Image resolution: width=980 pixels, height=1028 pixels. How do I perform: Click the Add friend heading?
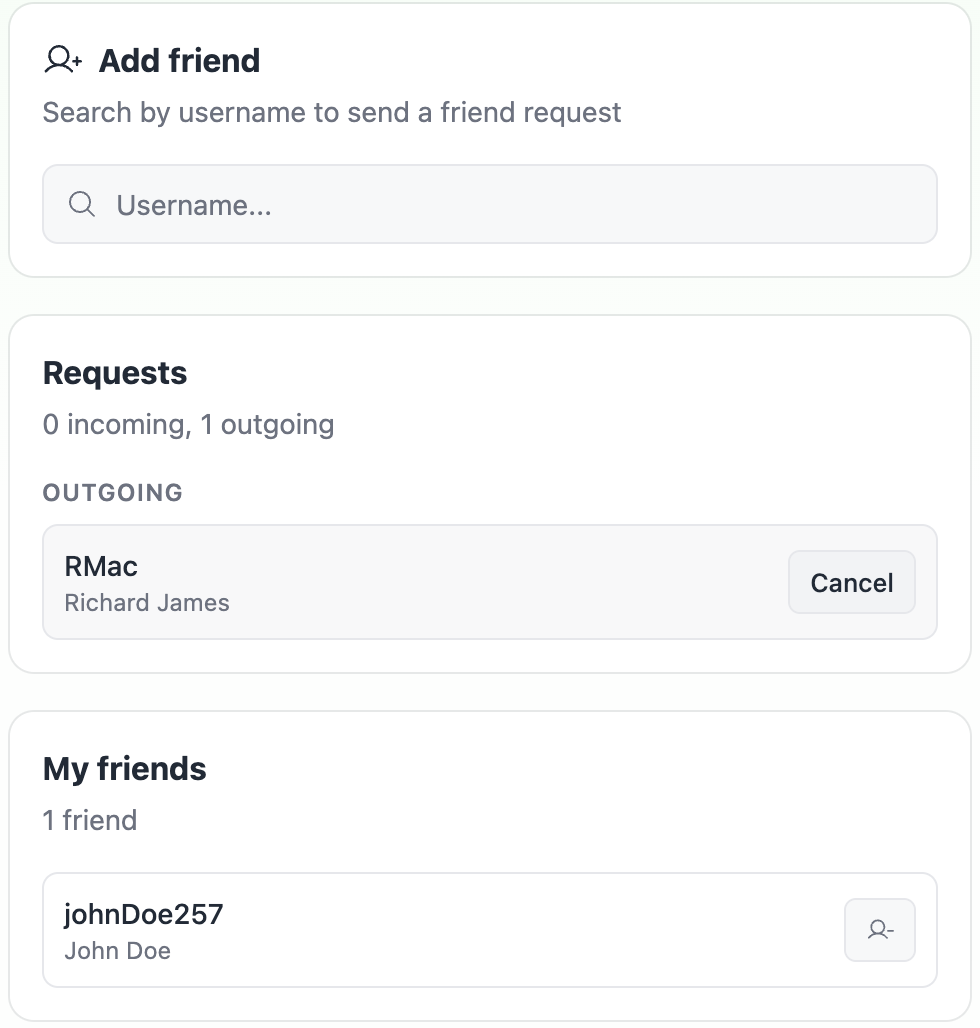pos(179,60)
